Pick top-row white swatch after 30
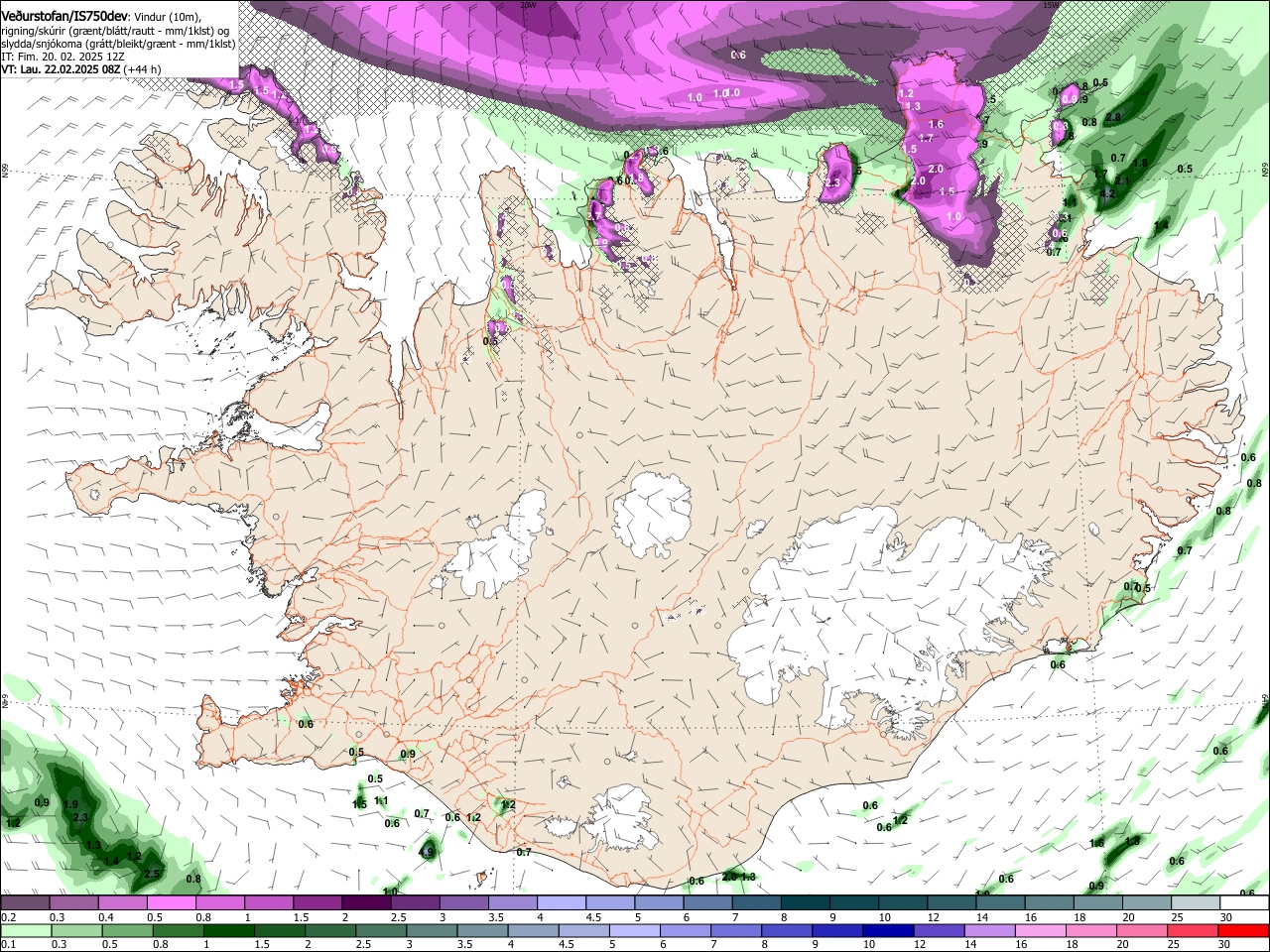The image size is (1270, 952). [x=1243, y=903]
